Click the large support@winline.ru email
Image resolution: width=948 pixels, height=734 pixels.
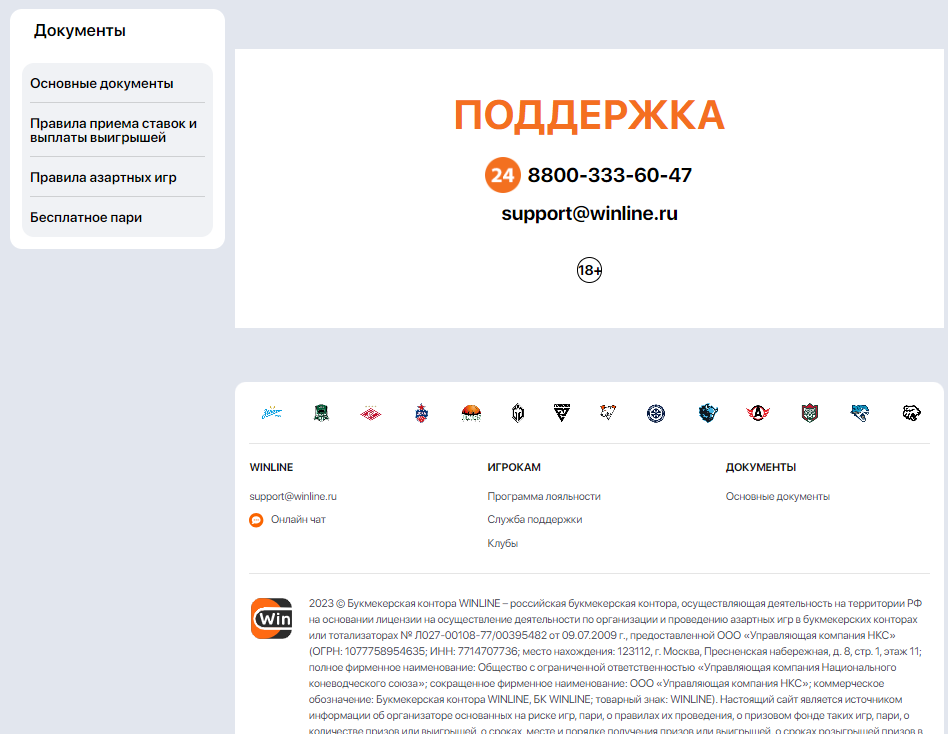coord(589,213)
